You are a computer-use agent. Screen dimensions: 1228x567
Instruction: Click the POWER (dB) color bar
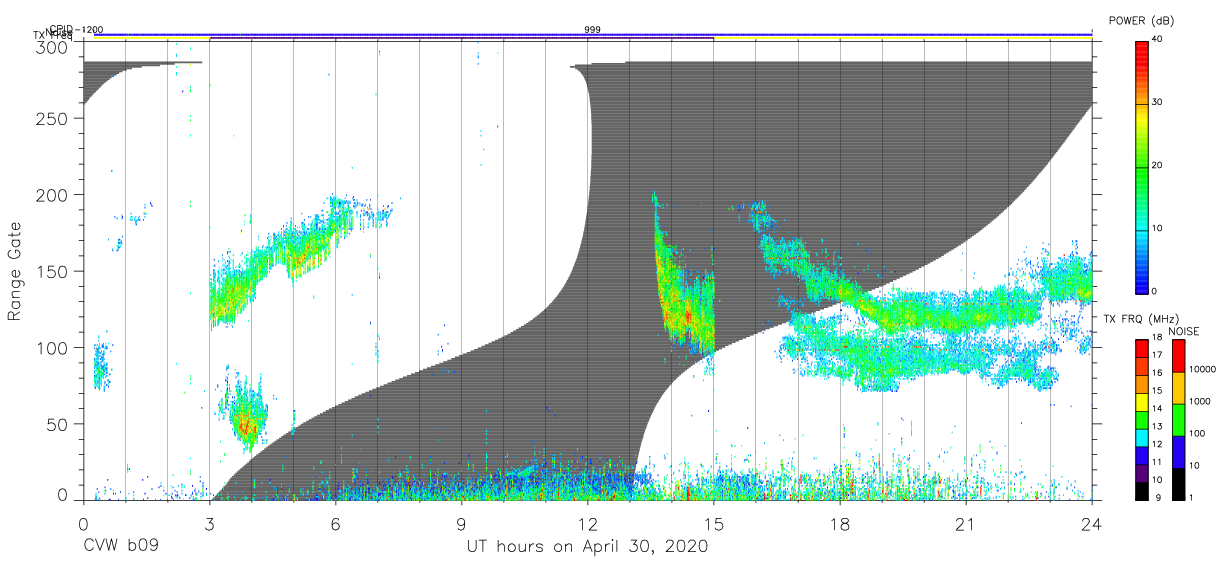pos(1141,166)
